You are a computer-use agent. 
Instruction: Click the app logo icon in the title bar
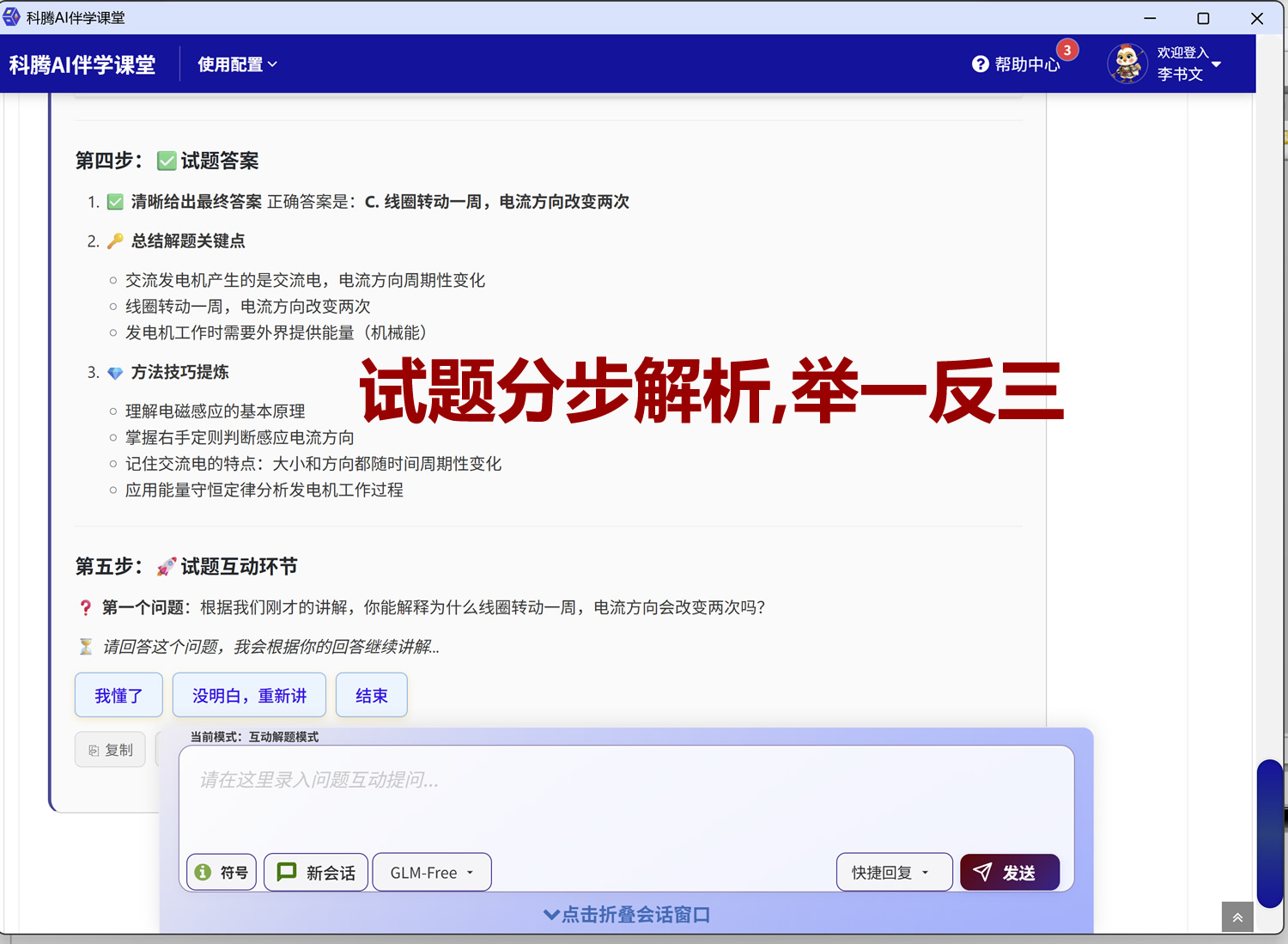(12, 17)
